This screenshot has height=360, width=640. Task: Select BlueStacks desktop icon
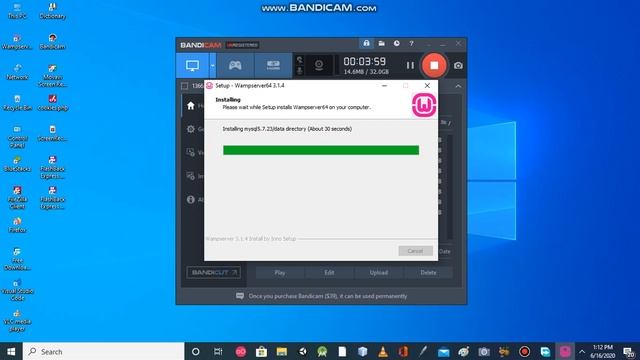(17, 164)
